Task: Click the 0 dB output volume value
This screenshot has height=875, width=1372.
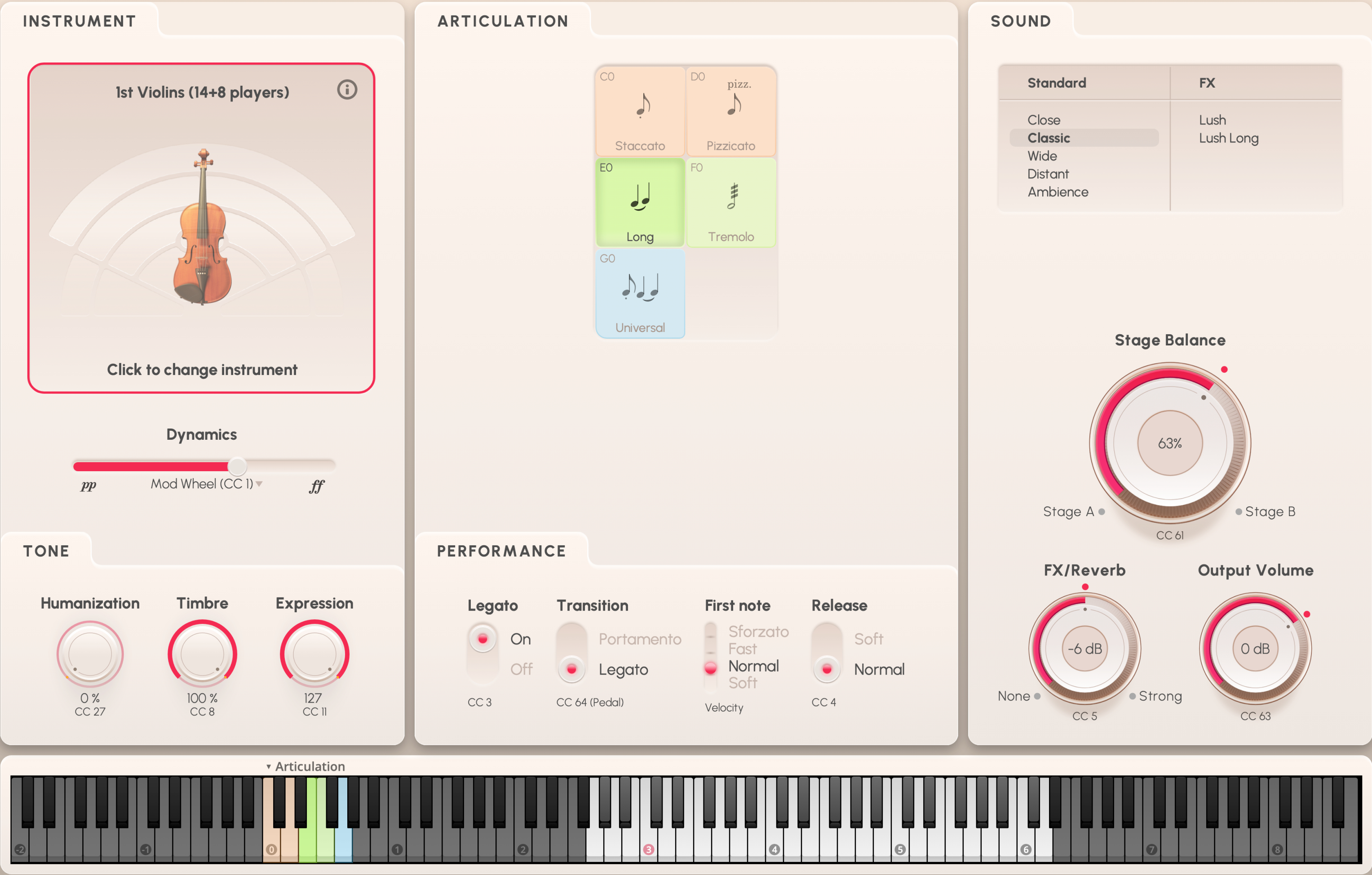Action: [1255, 648]
